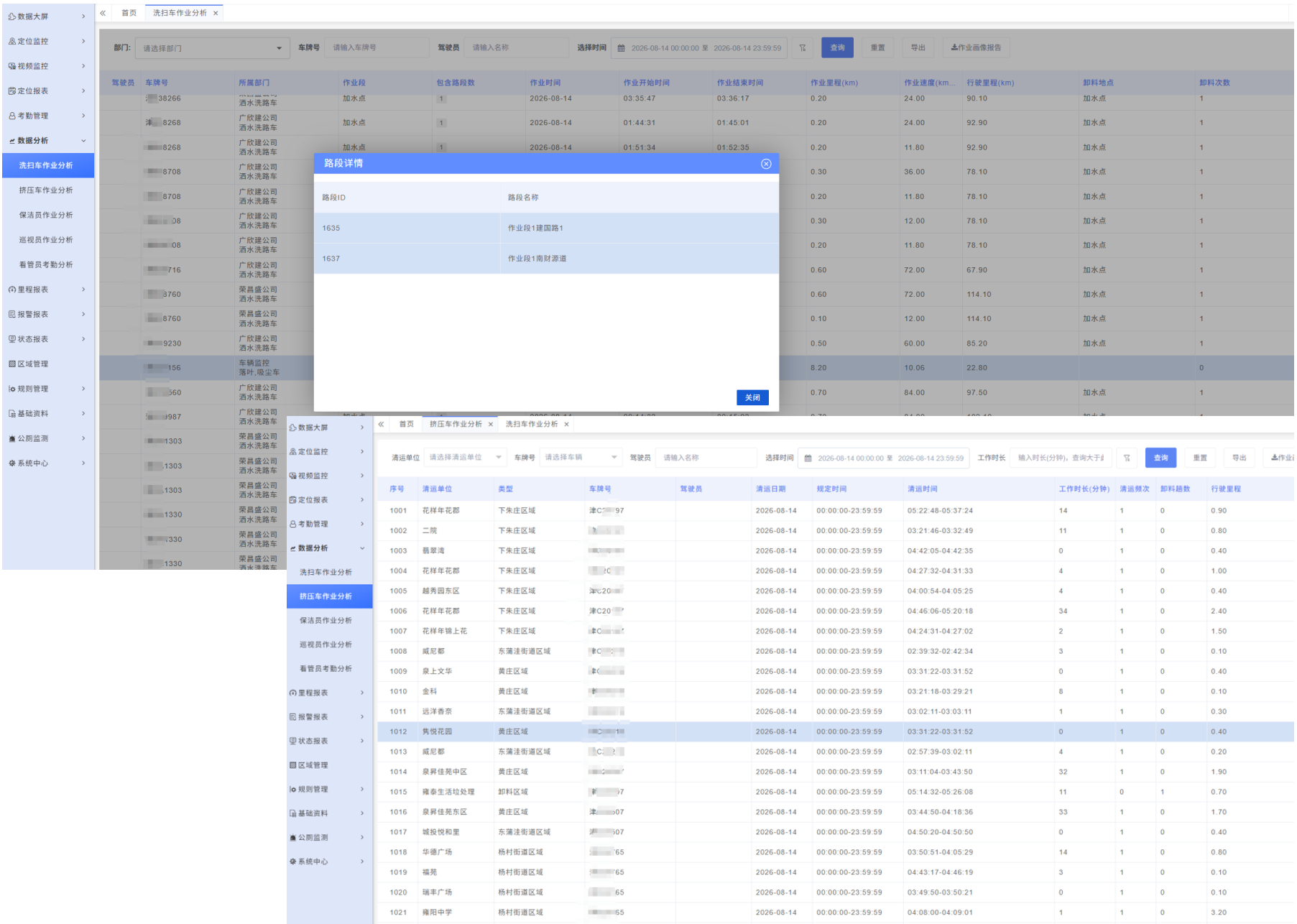Click the blue 关闭 button in 路段详情 dialog
The width and height of the screenshot is (1297, 924).
tap(752, 397)
